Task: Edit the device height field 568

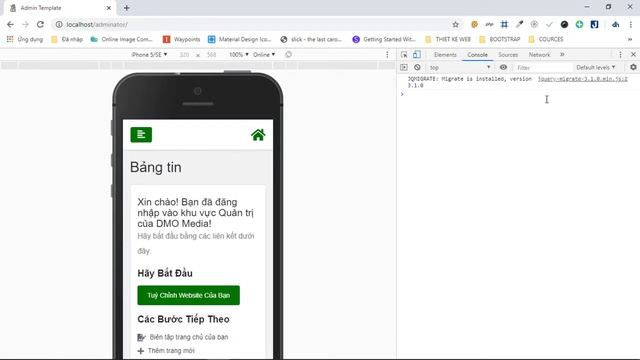Action: pyautogui.click(x=211, y=54)
